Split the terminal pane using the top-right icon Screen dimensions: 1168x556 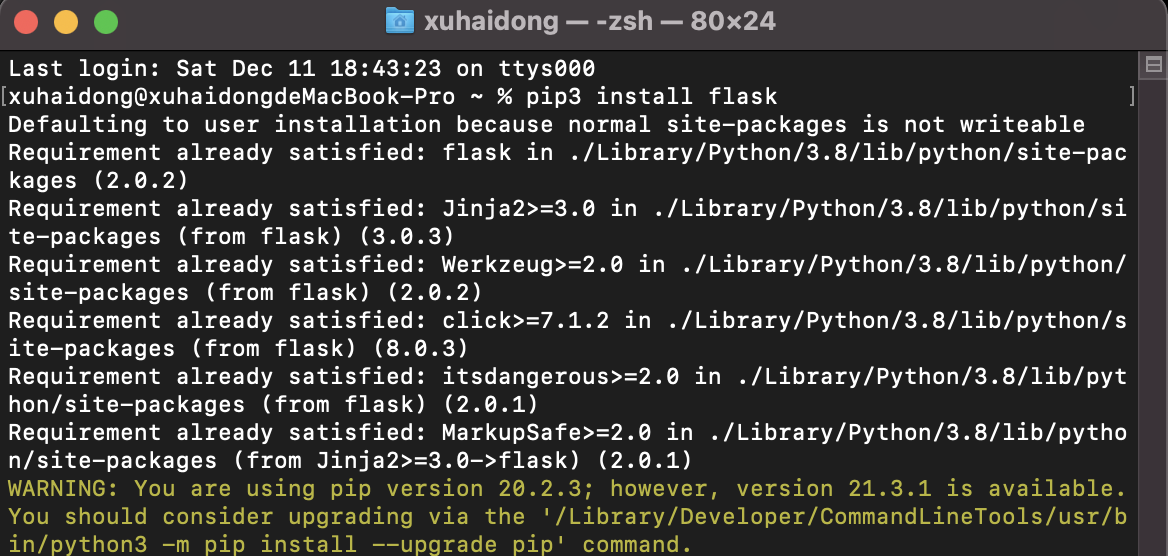tap(1153, 66)
